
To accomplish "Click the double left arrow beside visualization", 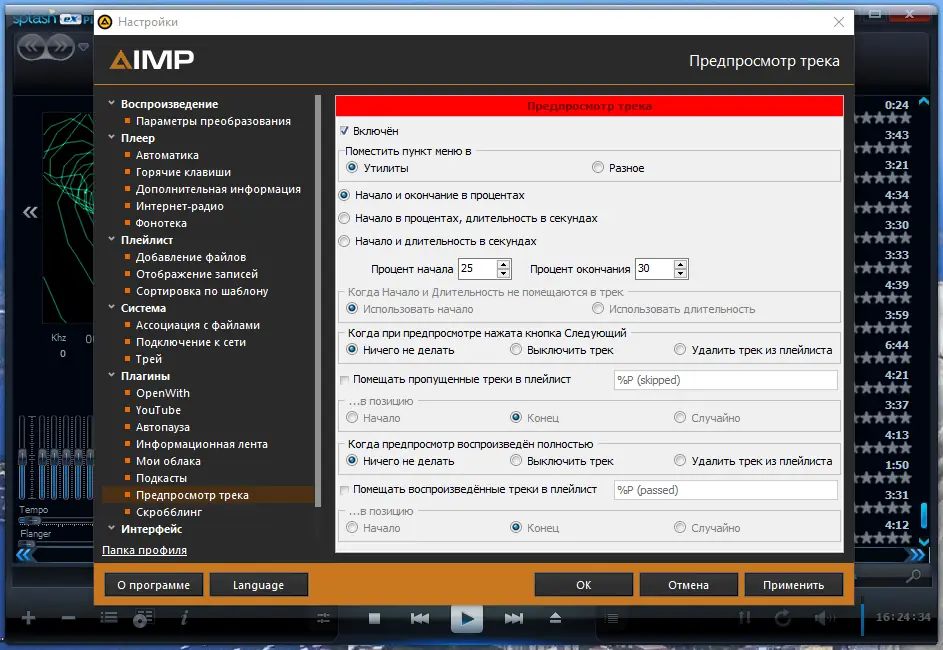I will (30, 212).
